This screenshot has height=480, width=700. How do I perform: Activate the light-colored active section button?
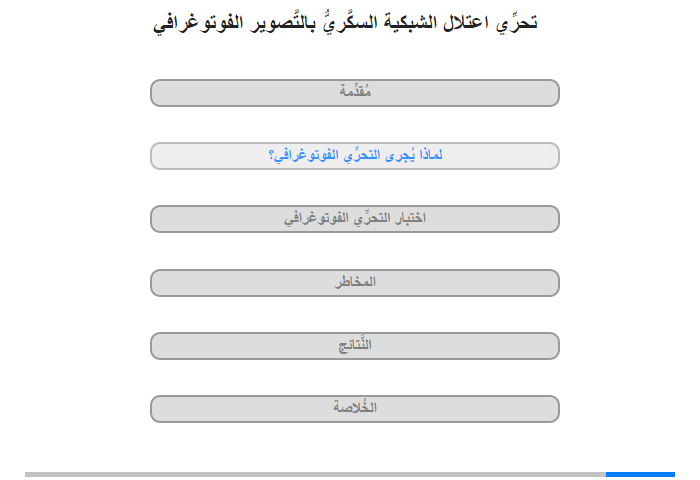point(354,156)
